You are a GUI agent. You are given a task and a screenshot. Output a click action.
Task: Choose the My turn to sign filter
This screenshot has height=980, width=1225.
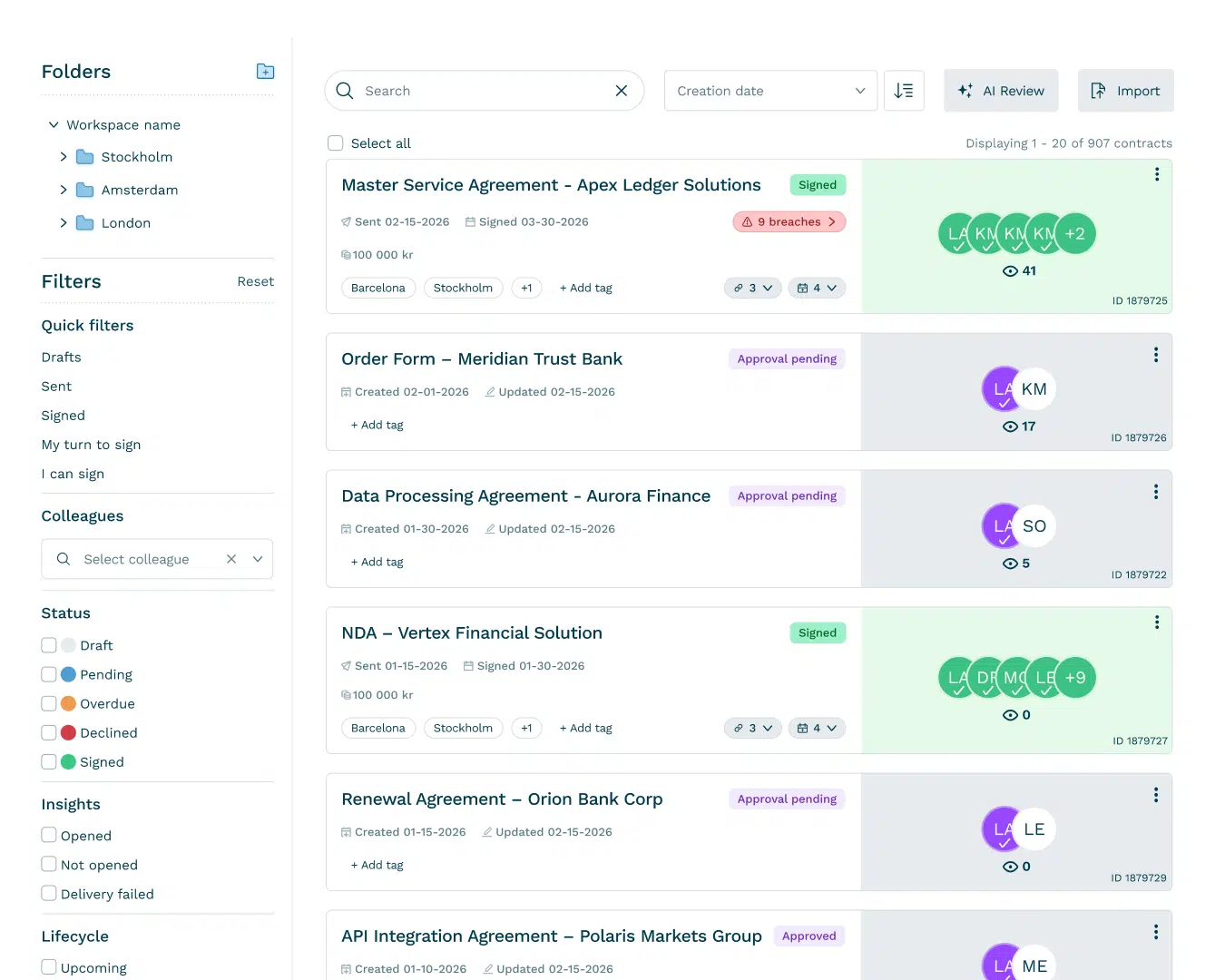pos(91,445)
